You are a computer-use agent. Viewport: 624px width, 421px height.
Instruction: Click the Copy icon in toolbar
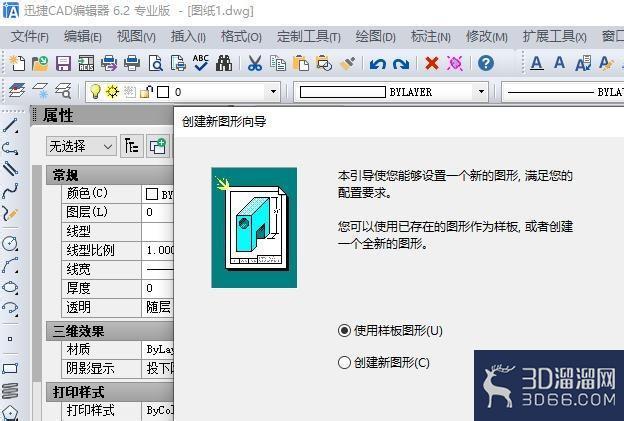[278, 63]
